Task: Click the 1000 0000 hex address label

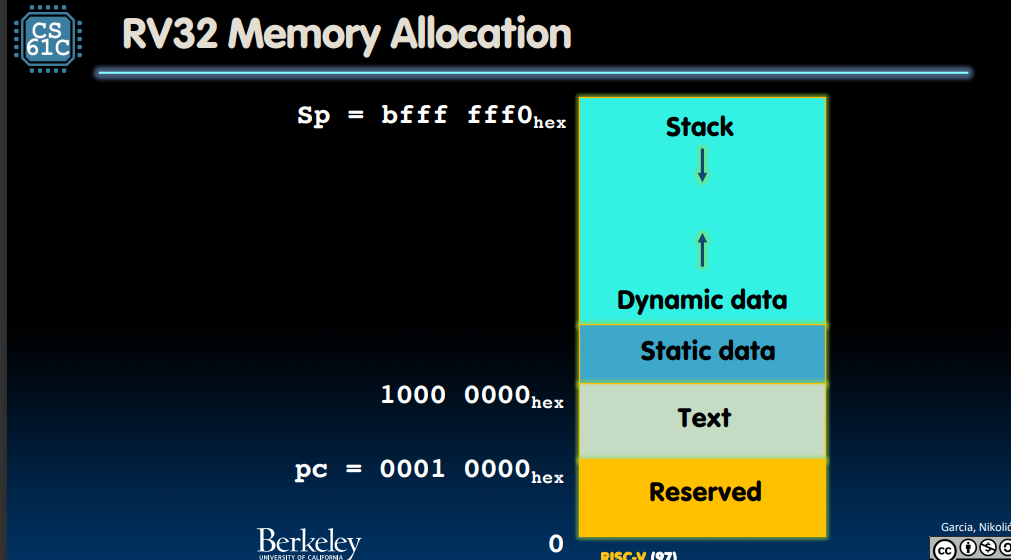Action: [x=472, y=396]
